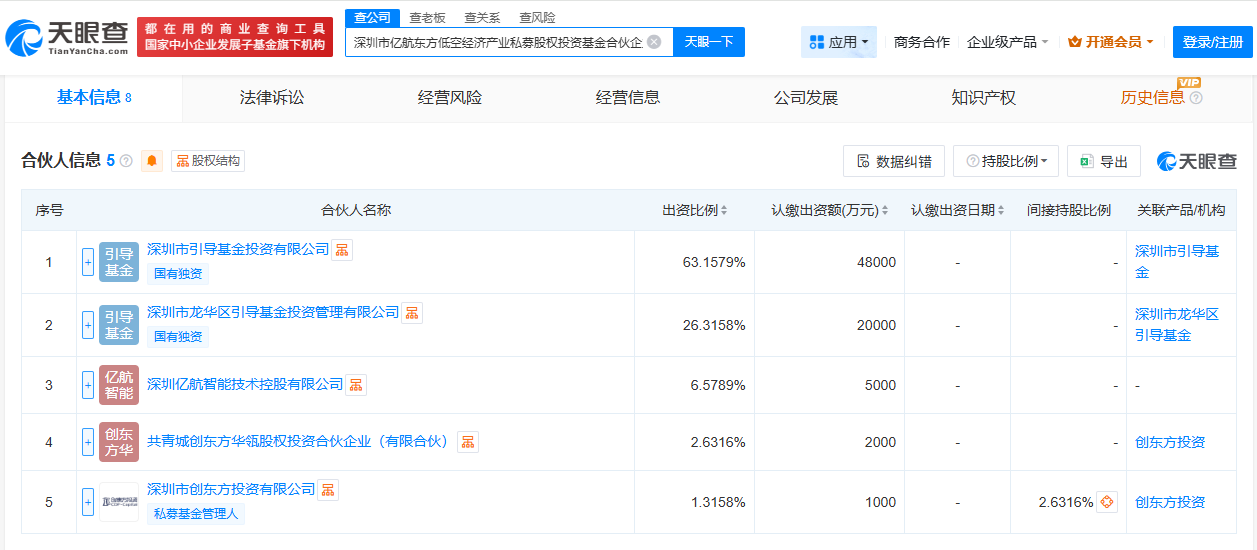Open equity structure icon for 深圳市引导基金投资有限公司
The height and width of the screenshot is (550, 1257).
(x=342, y=250)
